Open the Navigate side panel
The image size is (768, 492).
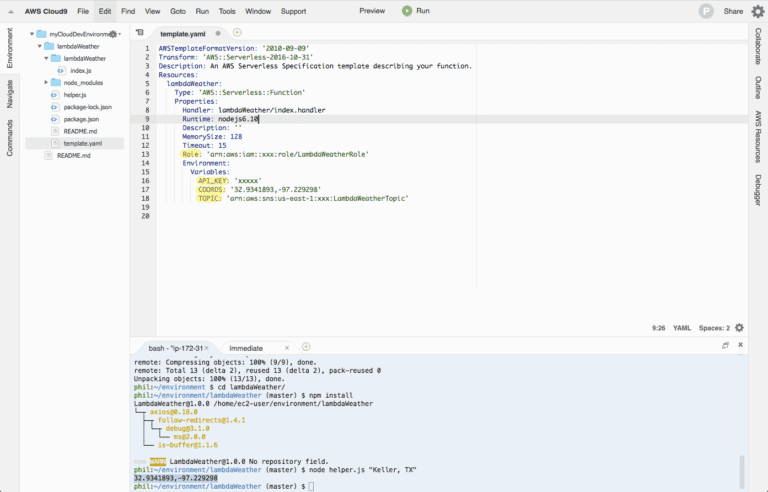[10, 94]
